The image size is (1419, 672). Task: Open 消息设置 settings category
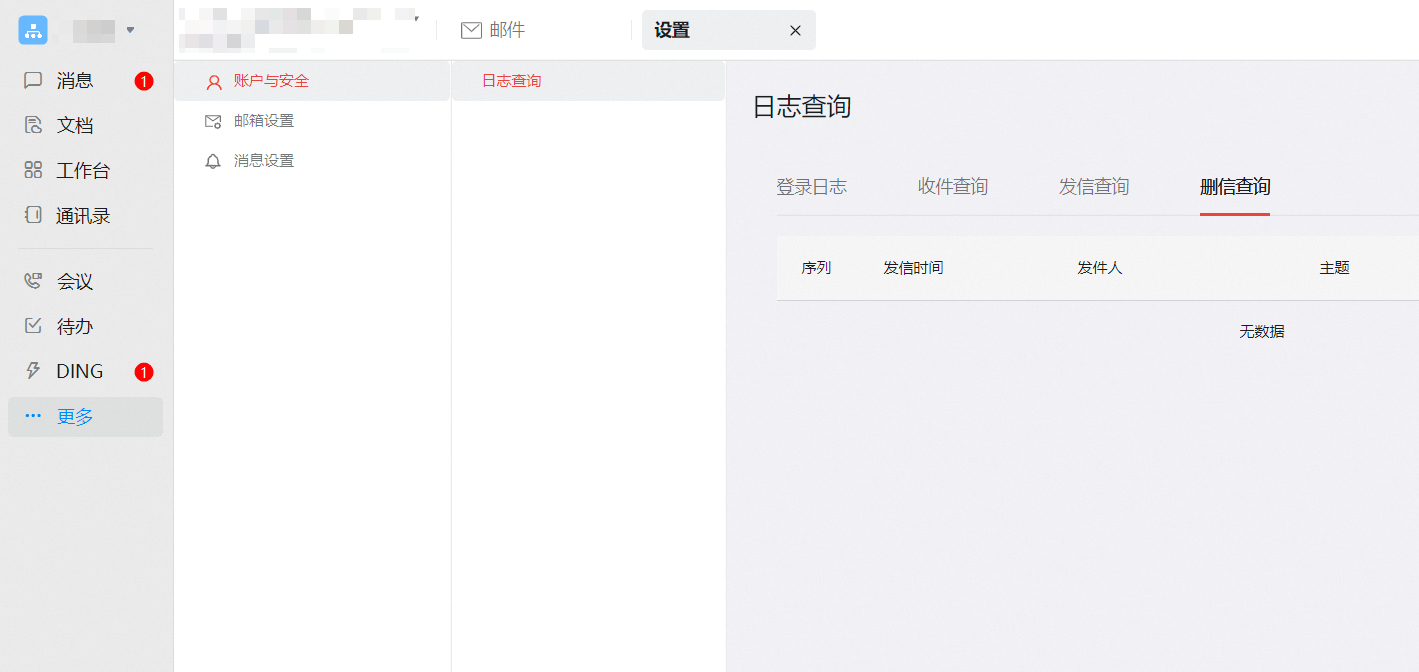pos(312,161)
